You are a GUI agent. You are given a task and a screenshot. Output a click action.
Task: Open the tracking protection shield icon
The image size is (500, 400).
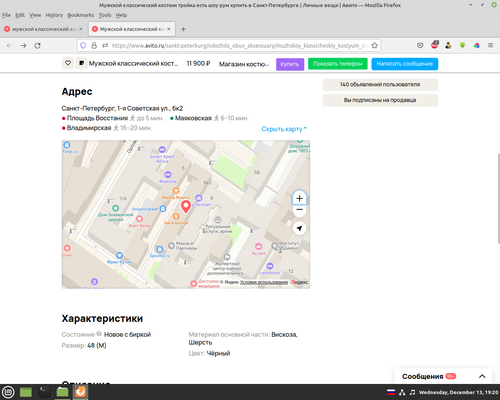[83, 45]
